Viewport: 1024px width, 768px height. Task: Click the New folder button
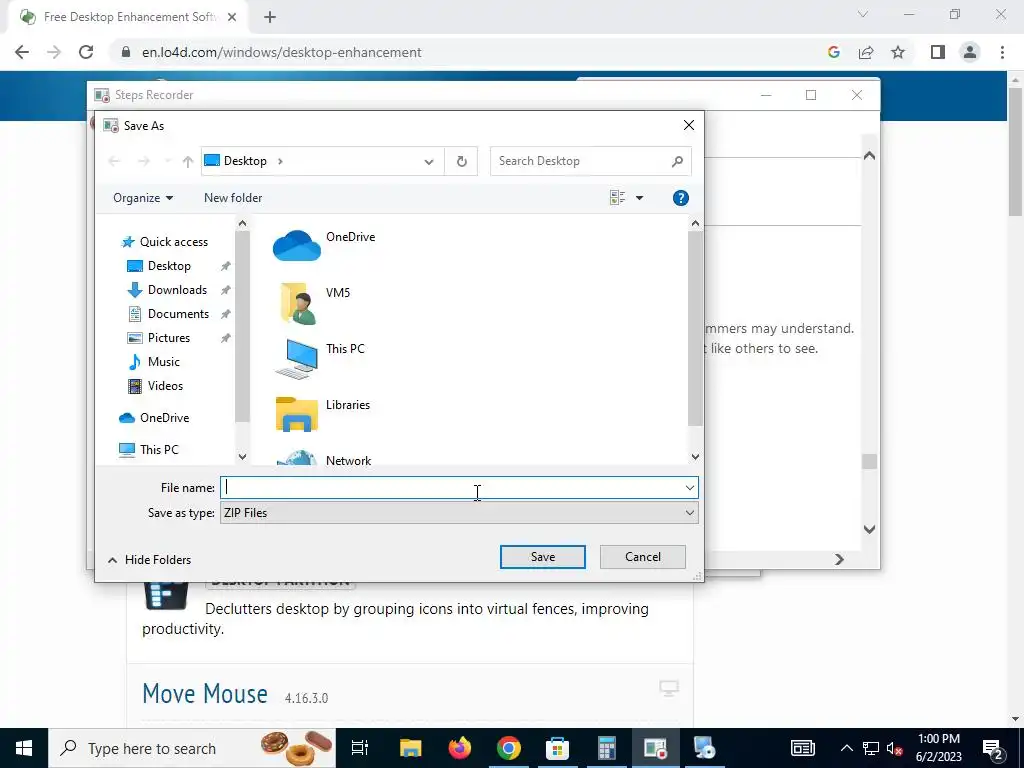click(x=232, y=198)
